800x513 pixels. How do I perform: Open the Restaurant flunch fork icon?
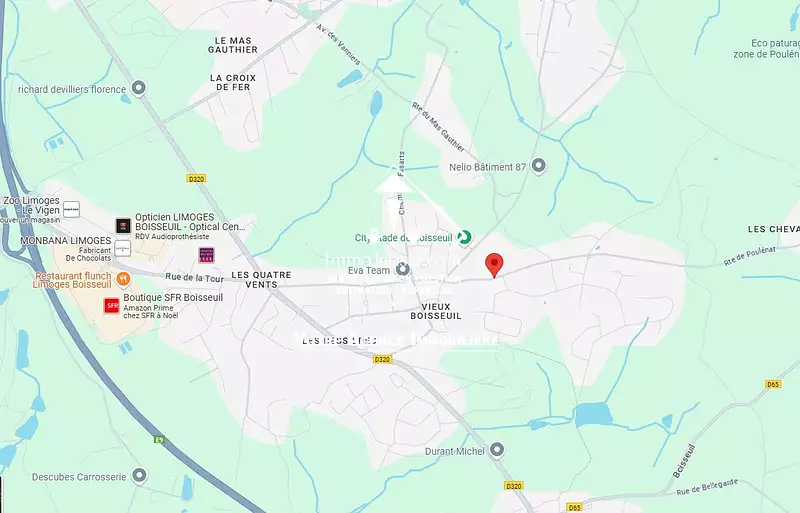(123, 279)
